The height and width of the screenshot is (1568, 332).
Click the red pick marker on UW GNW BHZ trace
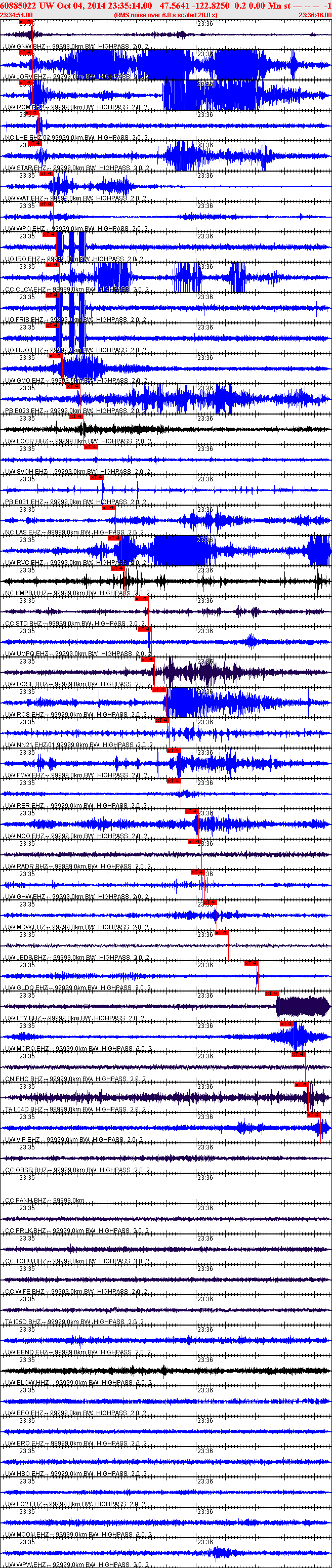[x=25, y=22]
